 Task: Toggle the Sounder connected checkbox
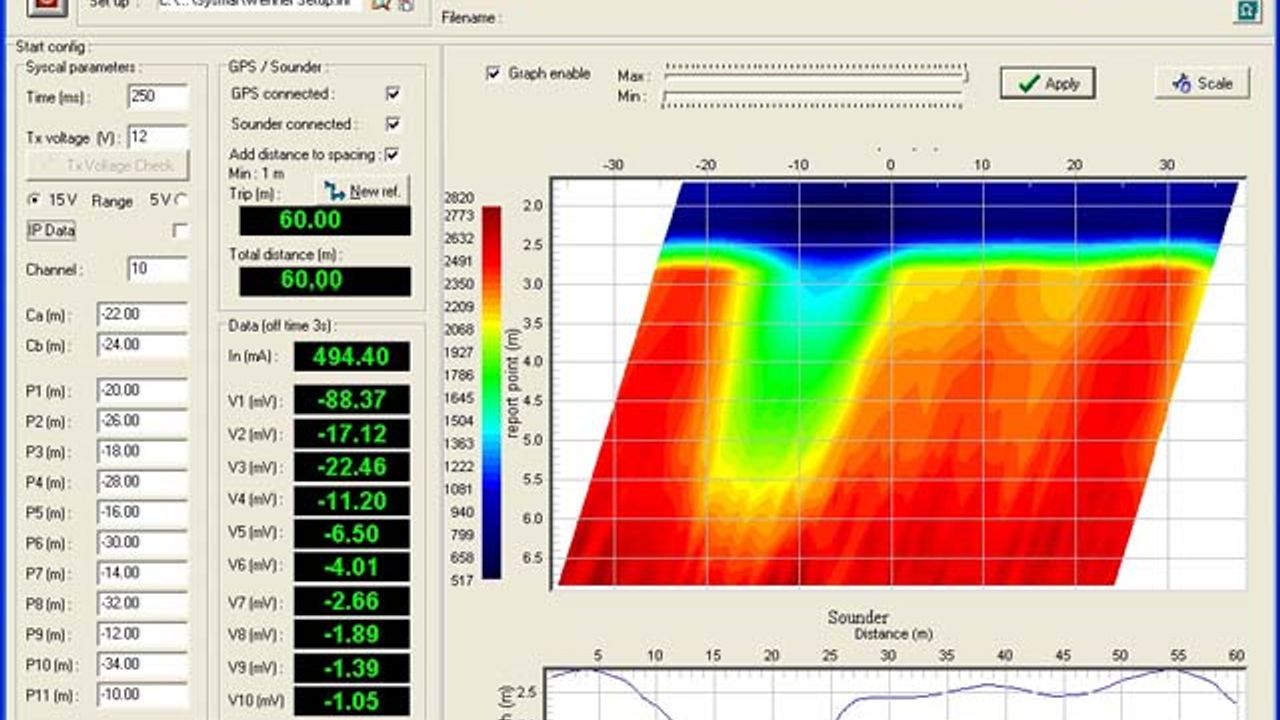click(393, 124)
